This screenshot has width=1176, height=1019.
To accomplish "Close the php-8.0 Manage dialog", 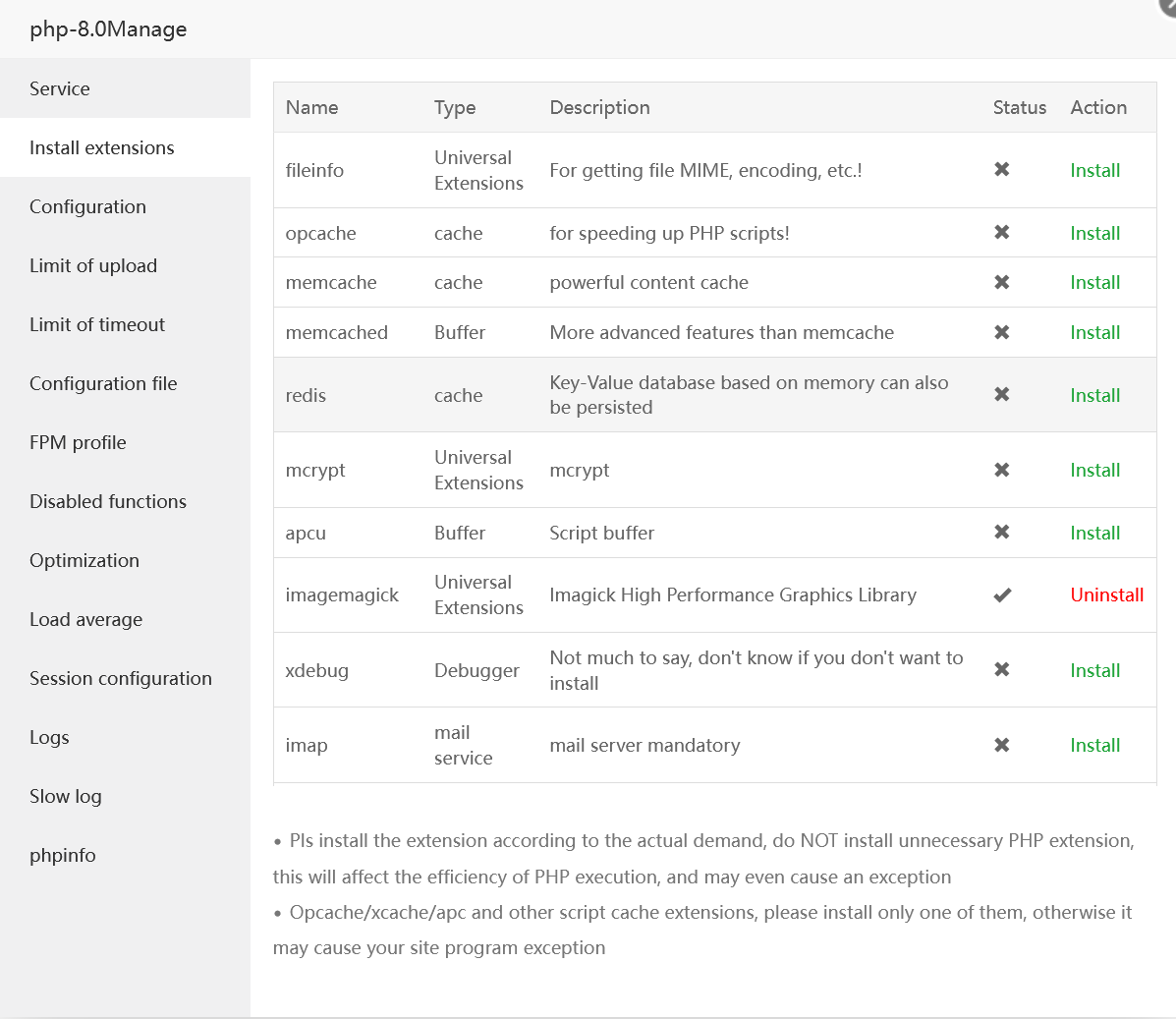I will coord(1169,5).
